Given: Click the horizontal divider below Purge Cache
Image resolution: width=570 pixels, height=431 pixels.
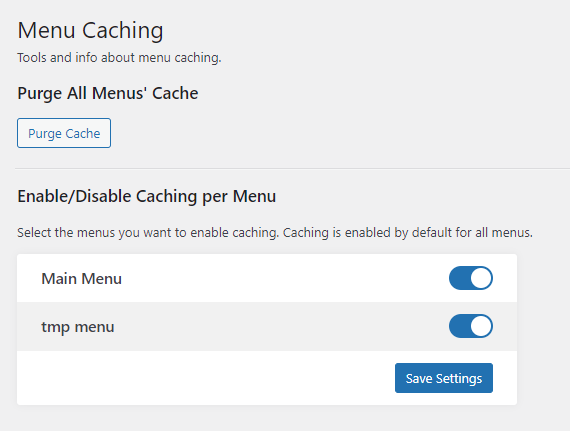Looking at the screenshot, I should tap(292, 169).
